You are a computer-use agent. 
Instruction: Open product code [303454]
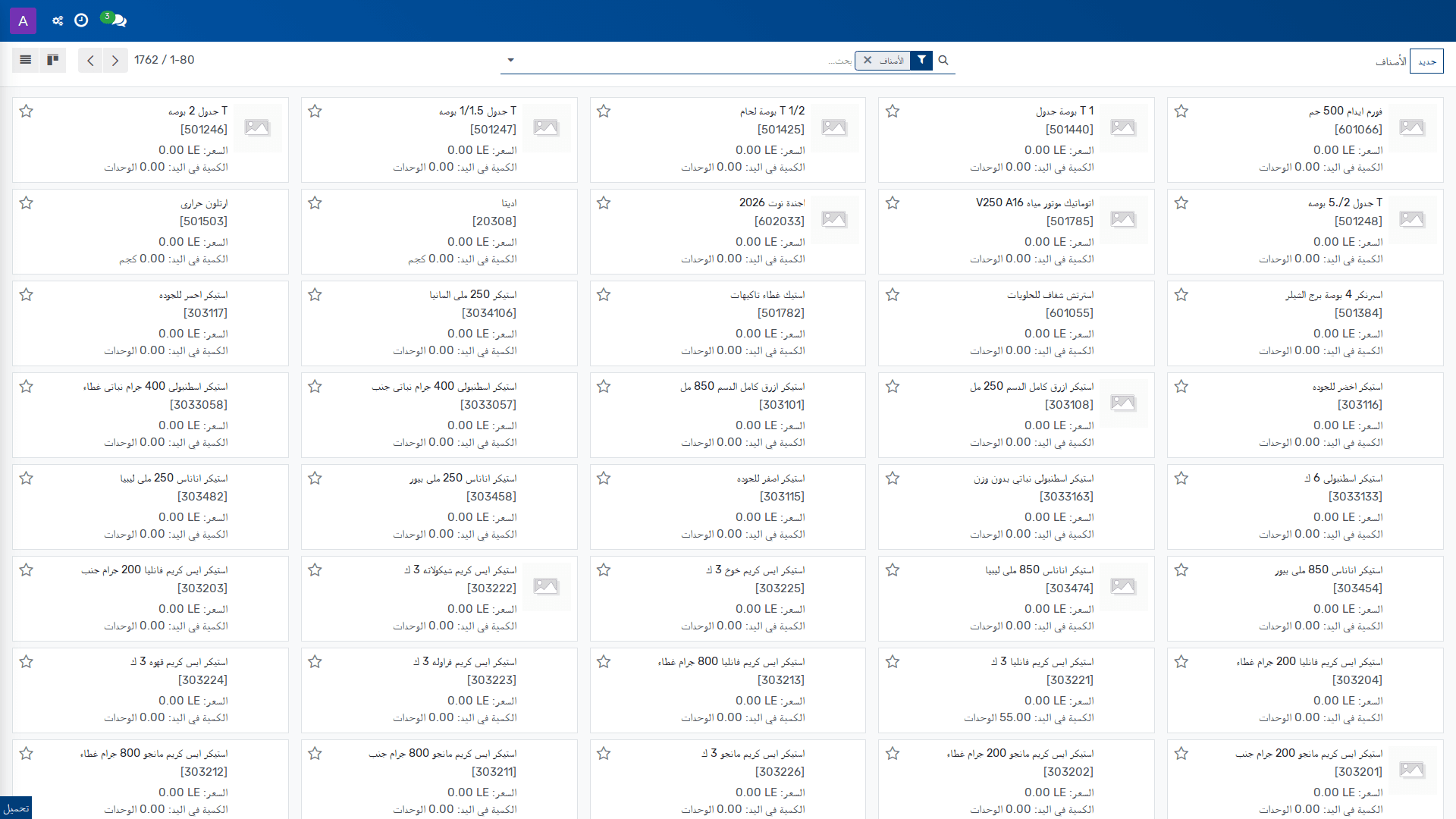coord(1357,588)
